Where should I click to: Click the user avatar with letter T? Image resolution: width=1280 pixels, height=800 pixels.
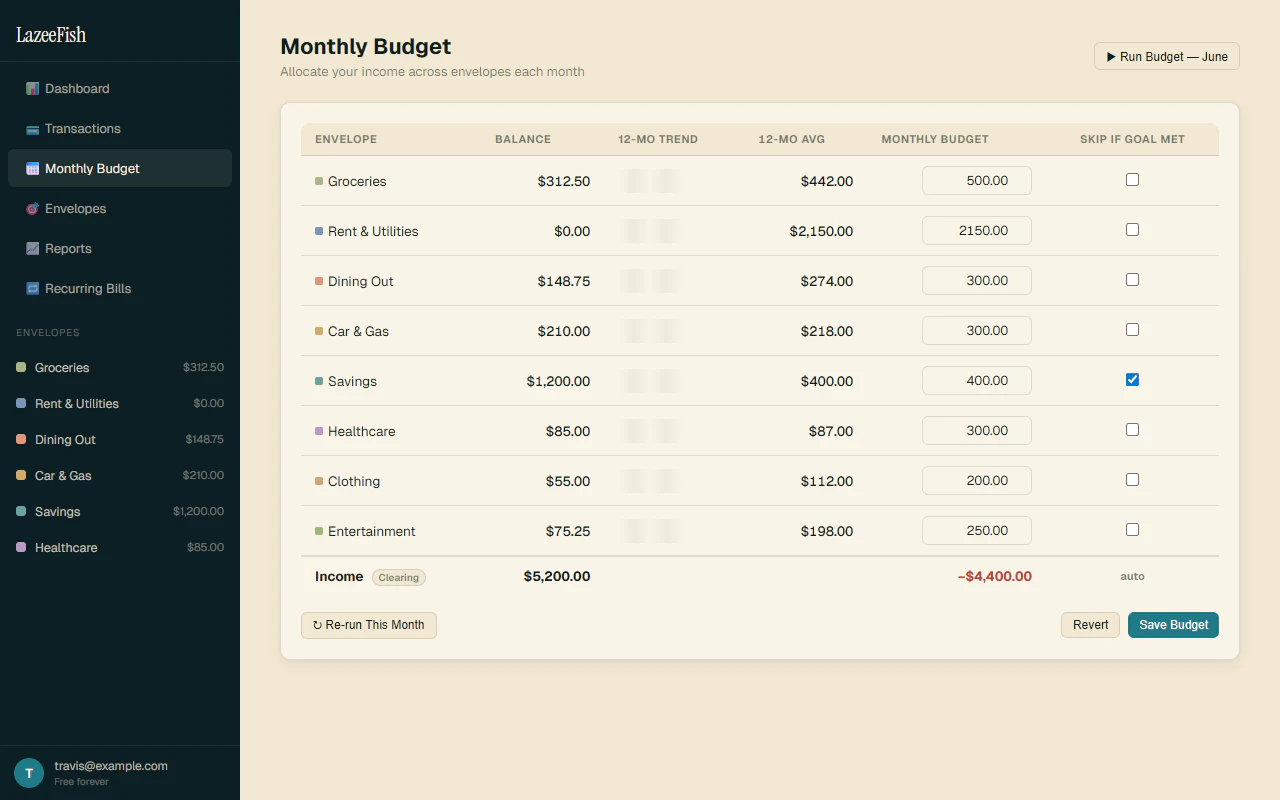point(29,773)
